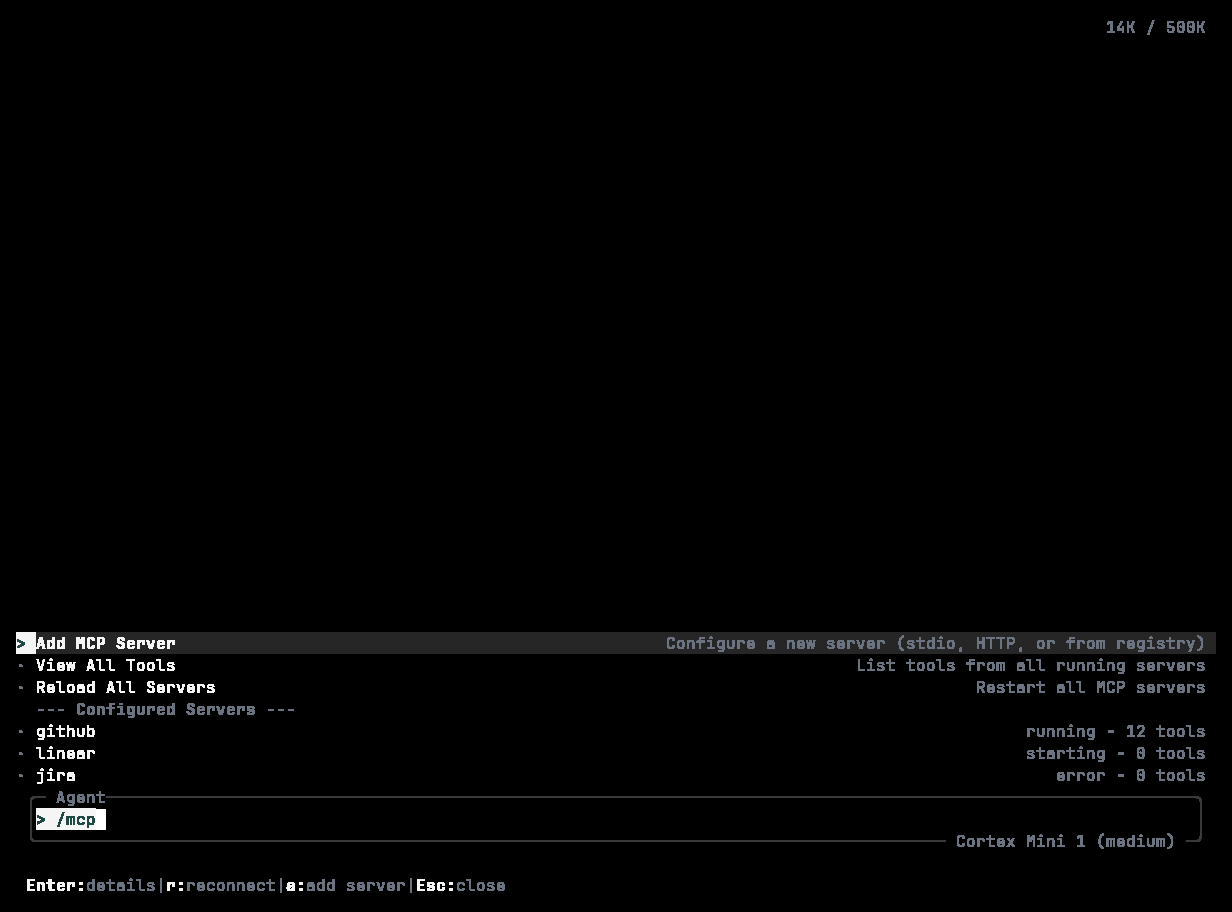Click the 'Configured Servers' section header
Viewport: 1232px width, 912px height.
(166, 709)
